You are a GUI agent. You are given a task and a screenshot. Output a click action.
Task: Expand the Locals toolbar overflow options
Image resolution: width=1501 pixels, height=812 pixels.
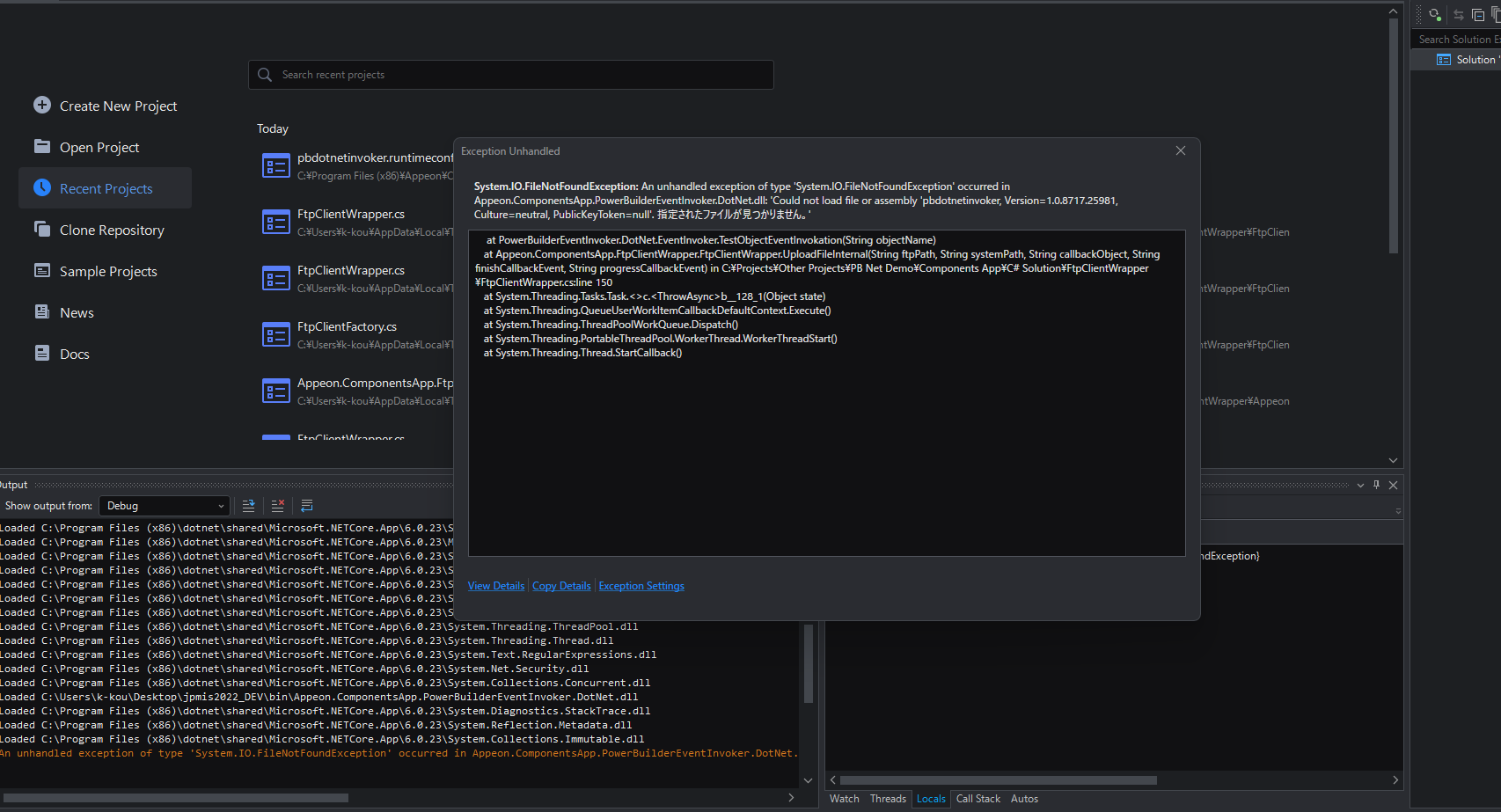pos(1398,511)
